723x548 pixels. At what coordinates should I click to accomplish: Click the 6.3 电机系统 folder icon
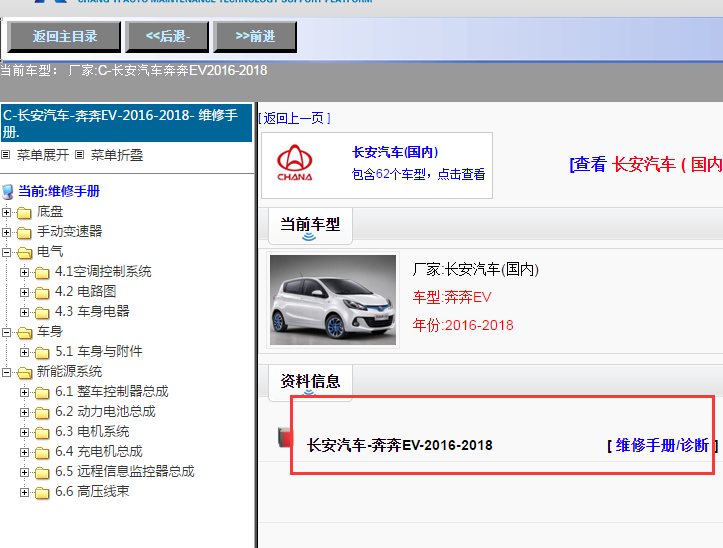42,432
